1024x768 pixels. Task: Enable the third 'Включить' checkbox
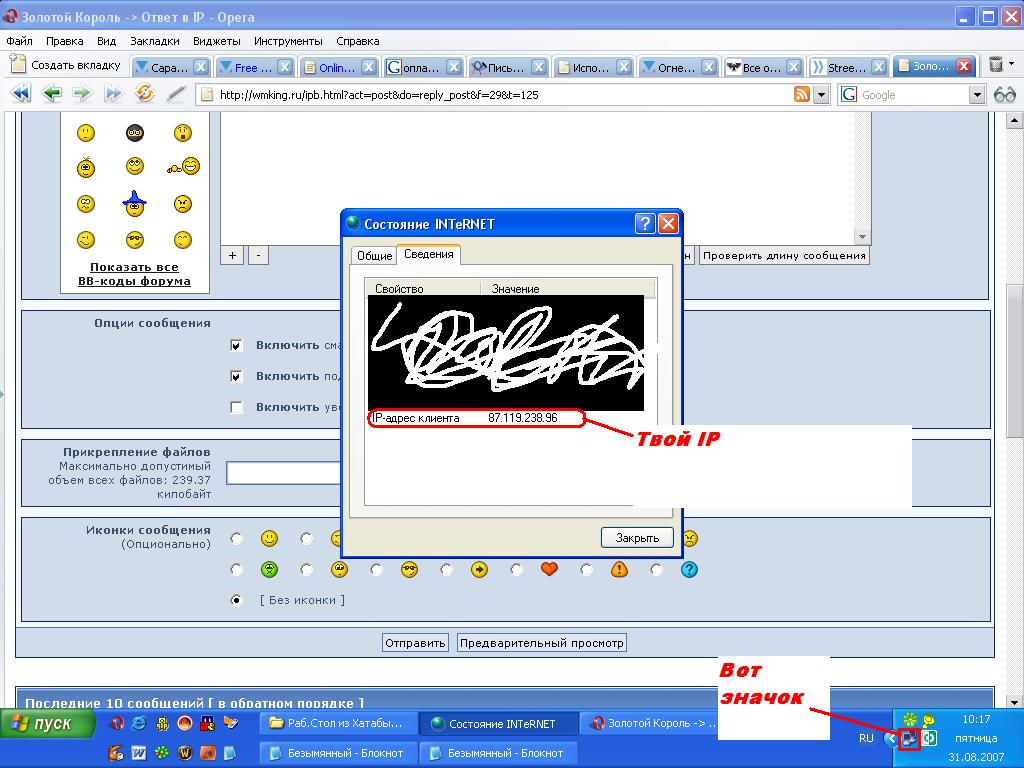coord(237,407)
